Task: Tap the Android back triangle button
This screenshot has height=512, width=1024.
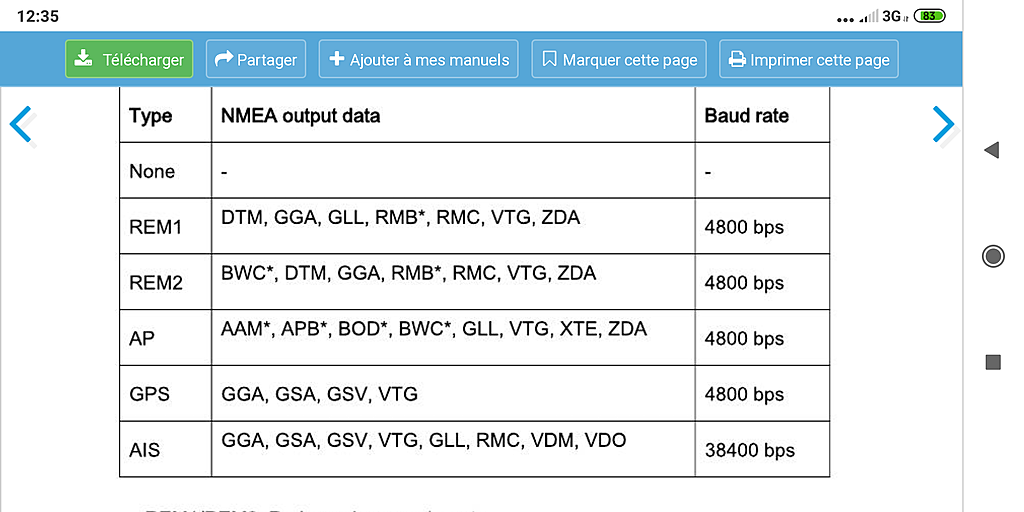Action: 991,151
